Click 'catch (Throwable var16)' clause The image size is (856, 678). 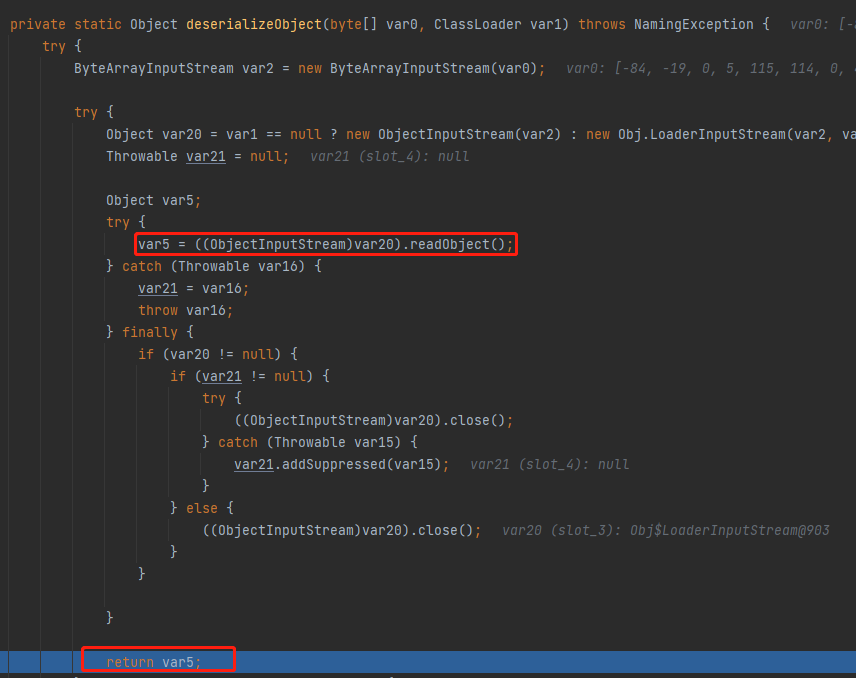coord(213,266)
